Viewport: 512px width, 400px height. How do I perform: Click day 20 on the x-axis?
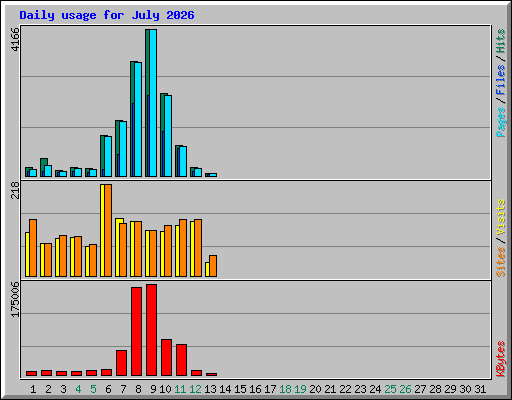(315, 389)
